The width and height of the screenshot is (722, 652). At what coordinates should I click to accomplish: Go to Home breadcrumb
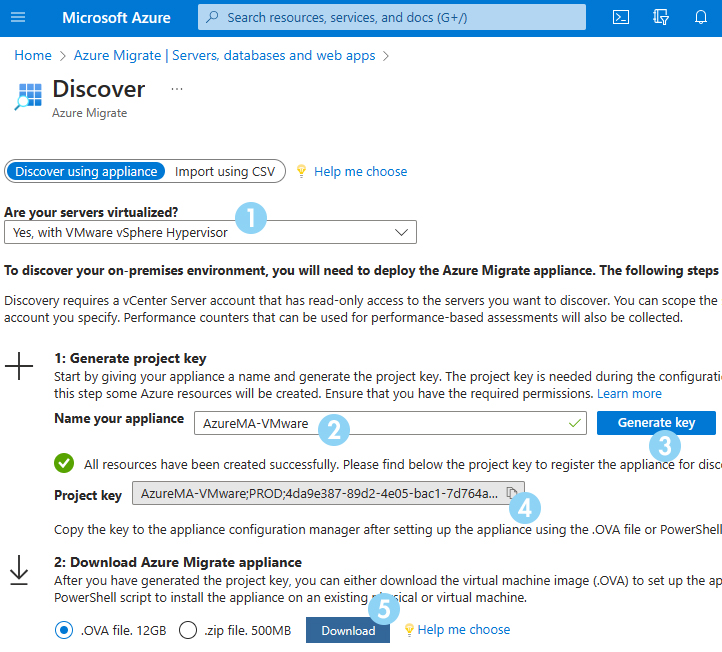33,55
